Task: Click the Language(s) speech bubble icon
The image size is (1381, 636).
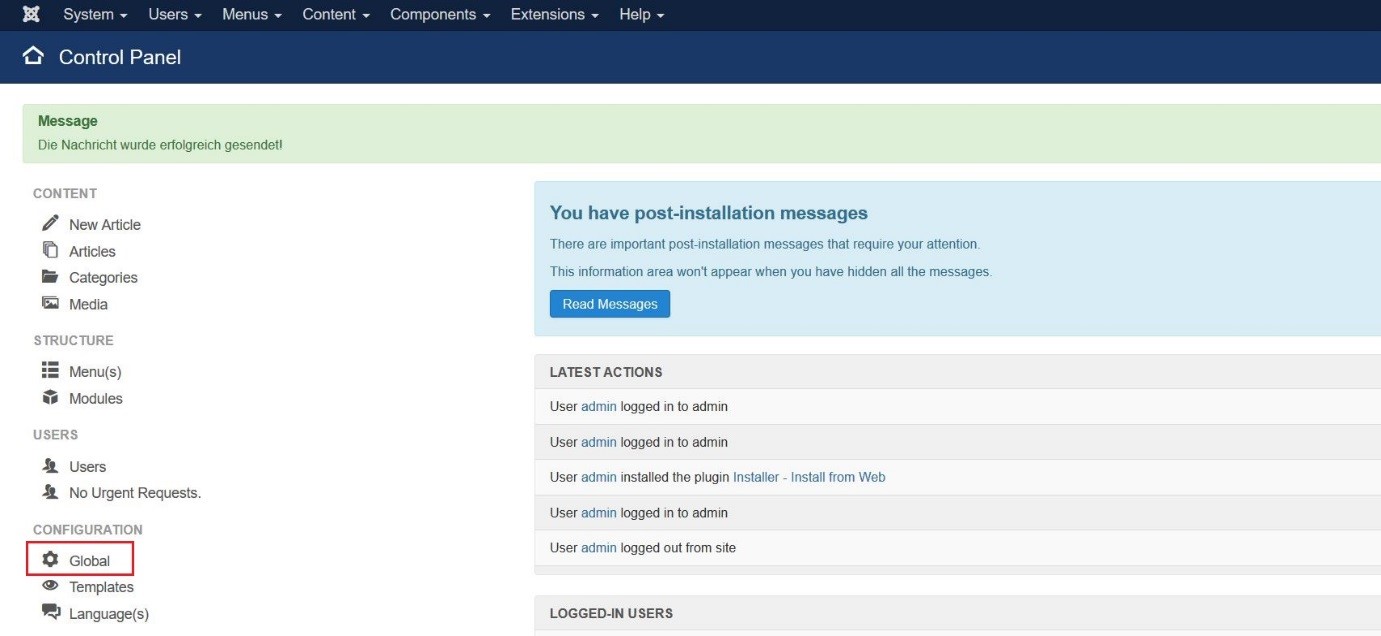Action: coord(50,613)
